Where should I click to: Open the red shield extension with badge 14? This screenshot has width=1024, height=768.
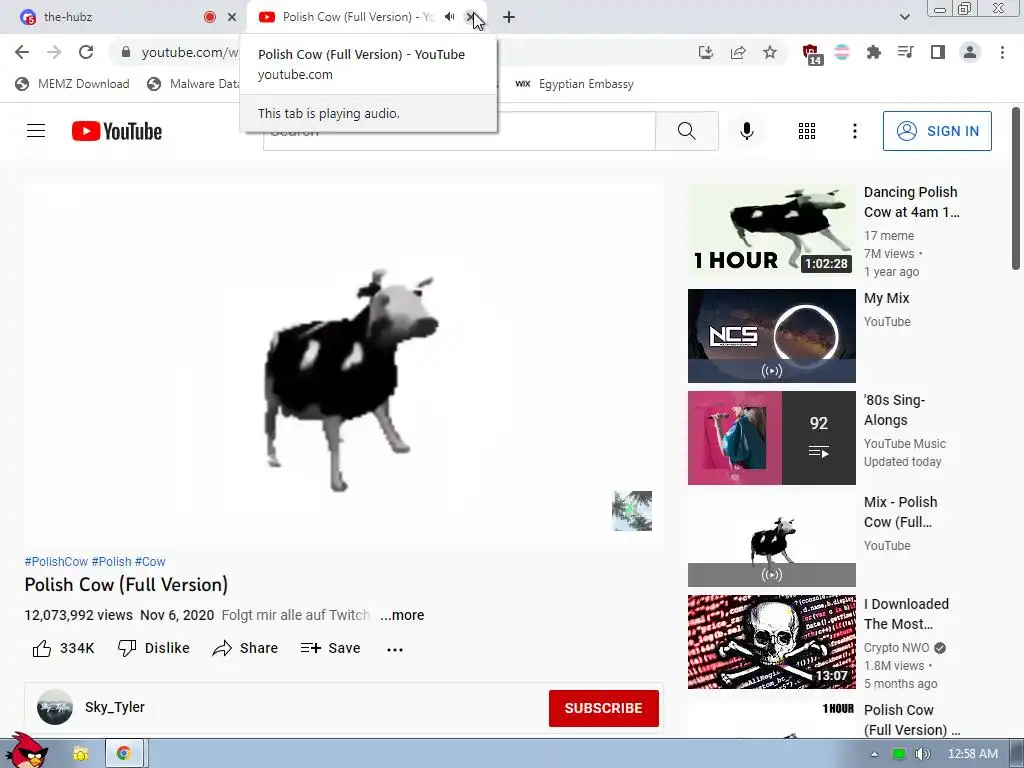tap(811, 54)
